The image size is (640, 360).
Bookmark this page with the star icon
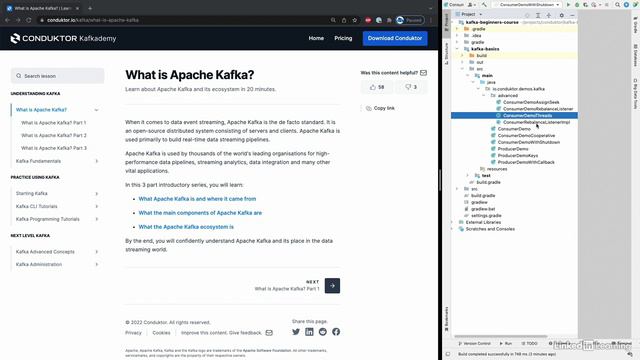[x=355, y=20]
